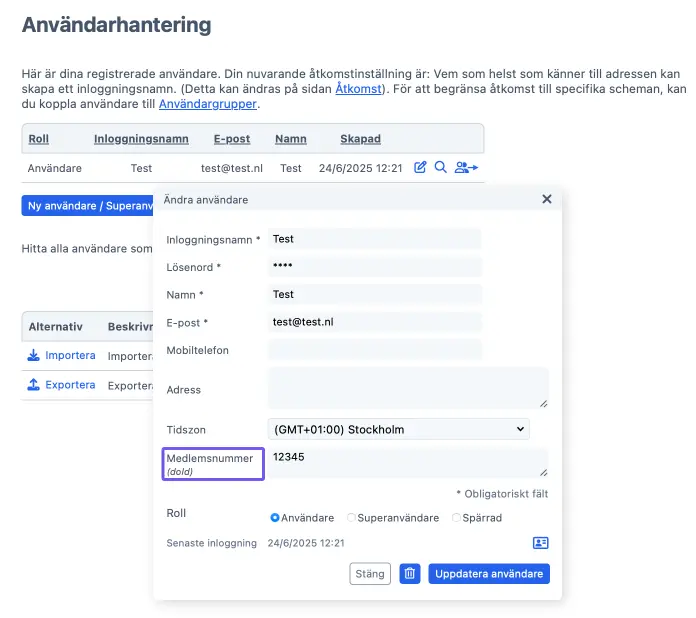Image resolution: width=696 pixels, height=618 pixels.
Task: Click the Ny användare / Superanvändare button
Action: tap(87, 206)
